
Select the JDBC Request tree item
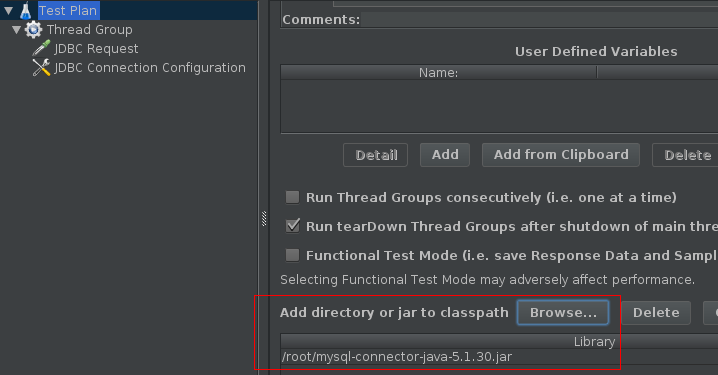pyautogui.click(x=96, y=49)
